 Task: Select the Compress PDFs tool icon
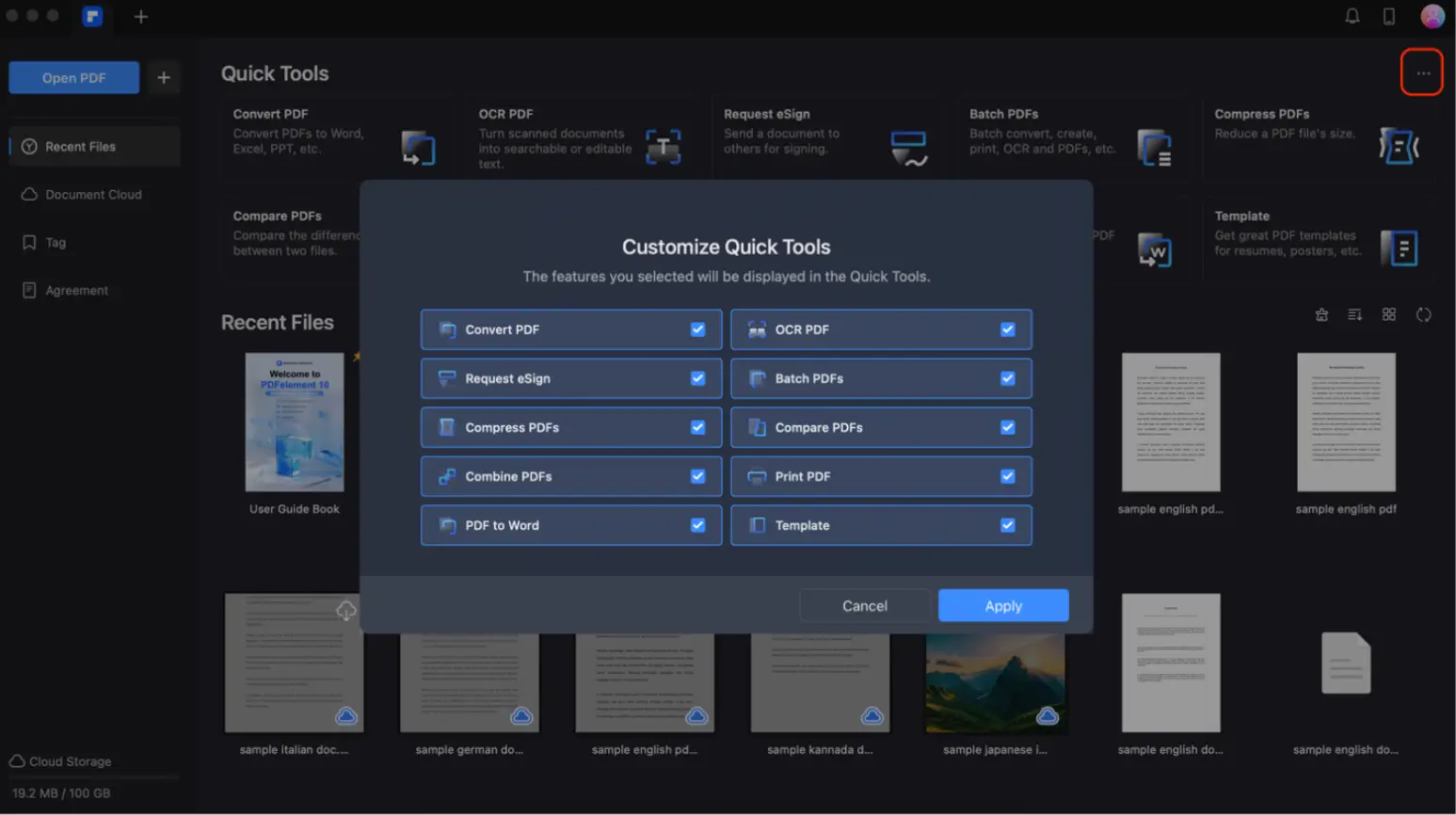[x=1399, y=147]
